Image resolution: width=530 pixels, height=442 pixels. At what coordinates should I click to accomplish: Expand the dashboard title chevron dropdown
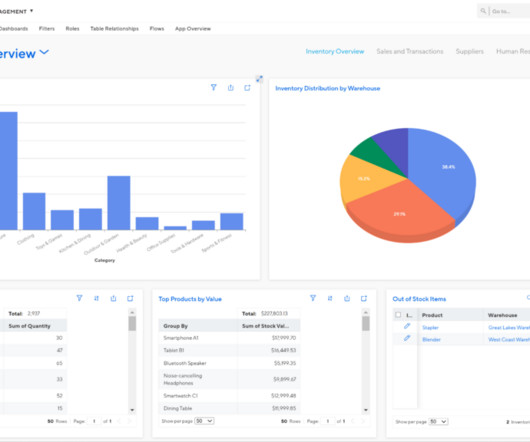[44, 52]
